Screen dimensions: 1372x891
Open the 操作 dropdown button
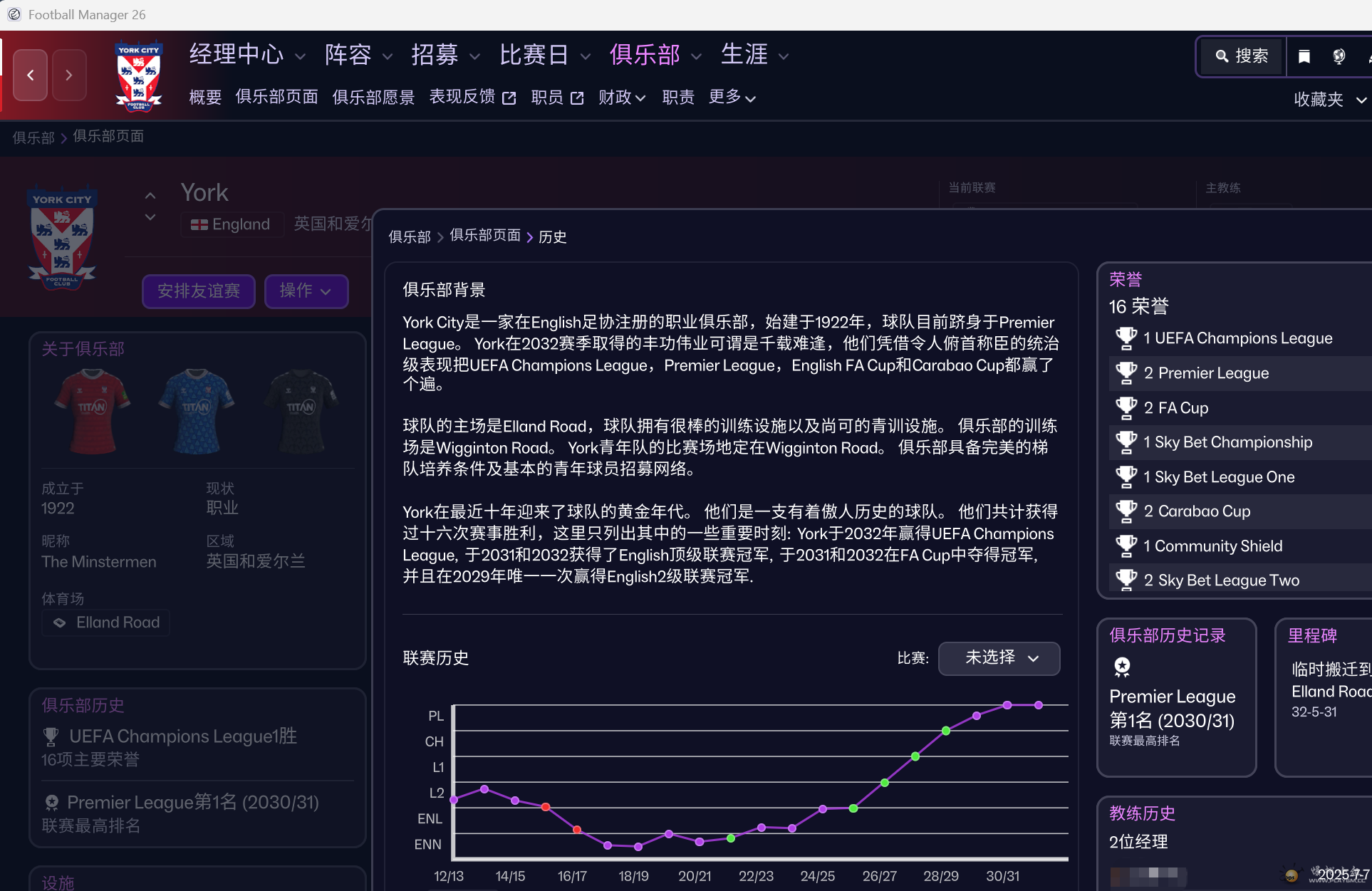point(306,291)
